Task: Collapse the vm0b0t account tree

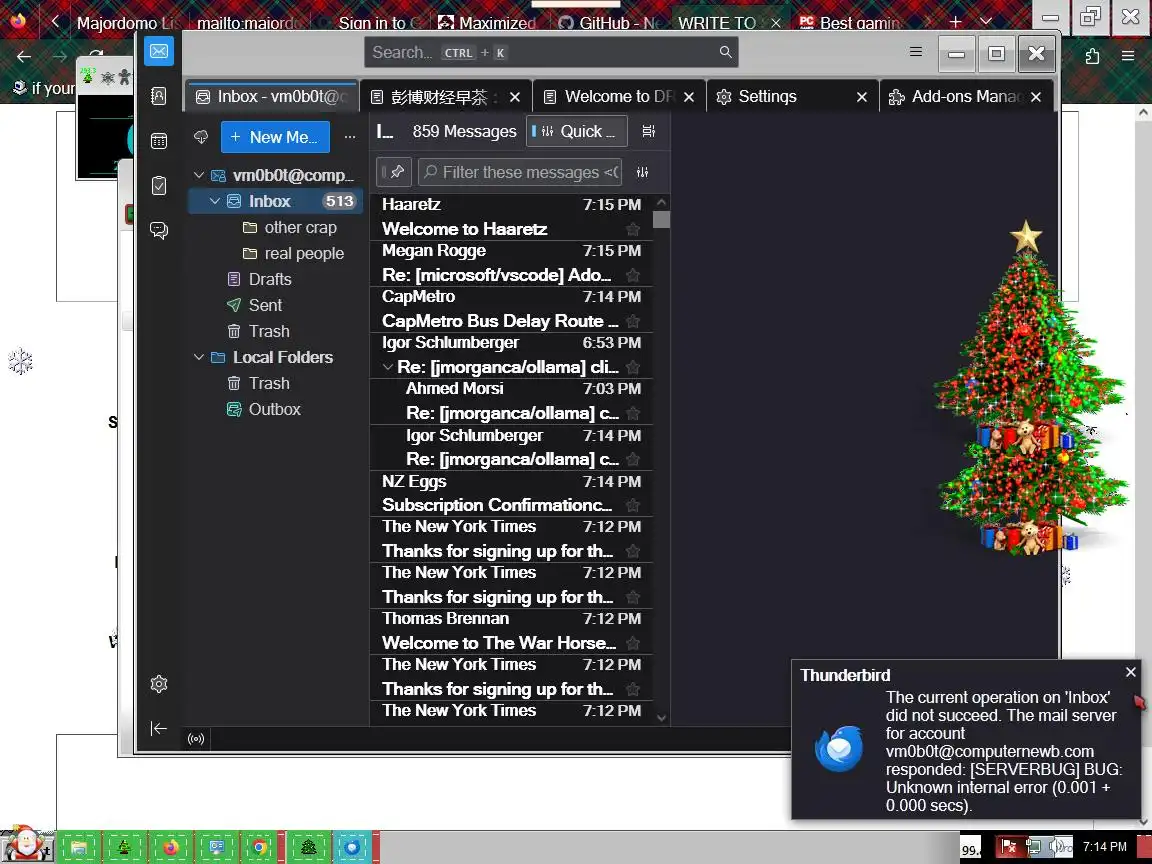Action: [x=198, y=175]
